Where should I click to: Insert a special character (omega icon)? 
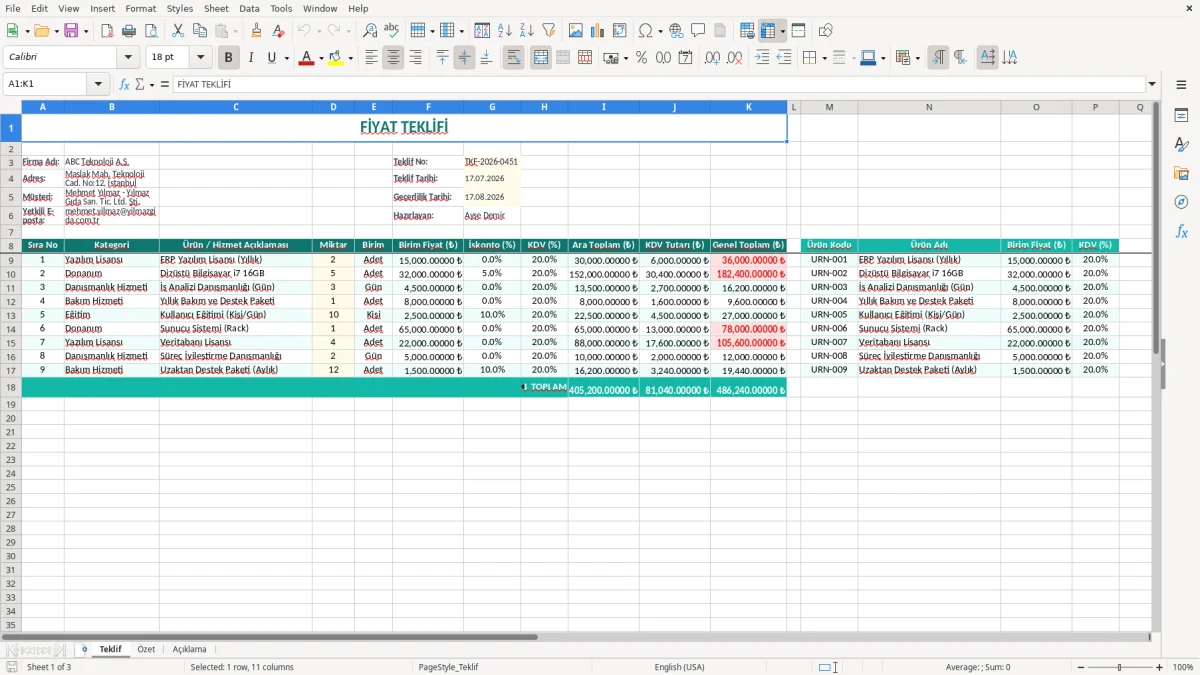[x=646, y=31]
